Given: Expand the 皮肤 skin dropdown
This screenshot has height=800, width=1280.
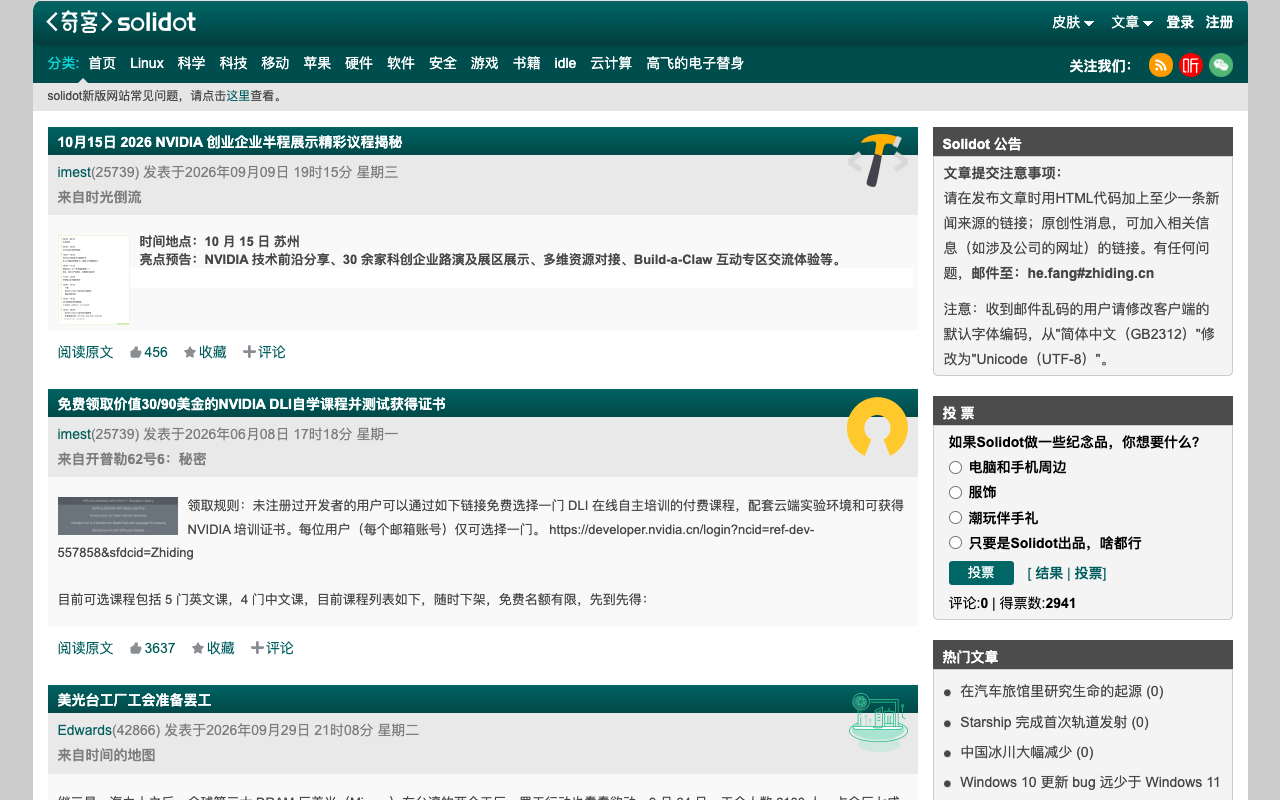Looking at the screenshot, I should click(x=1073, y=22).
